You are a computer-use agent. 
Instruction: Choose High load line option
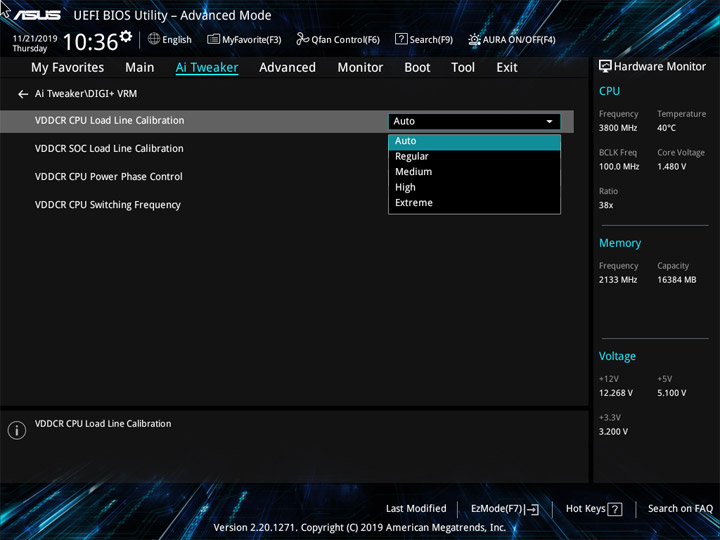pos(474,187)
